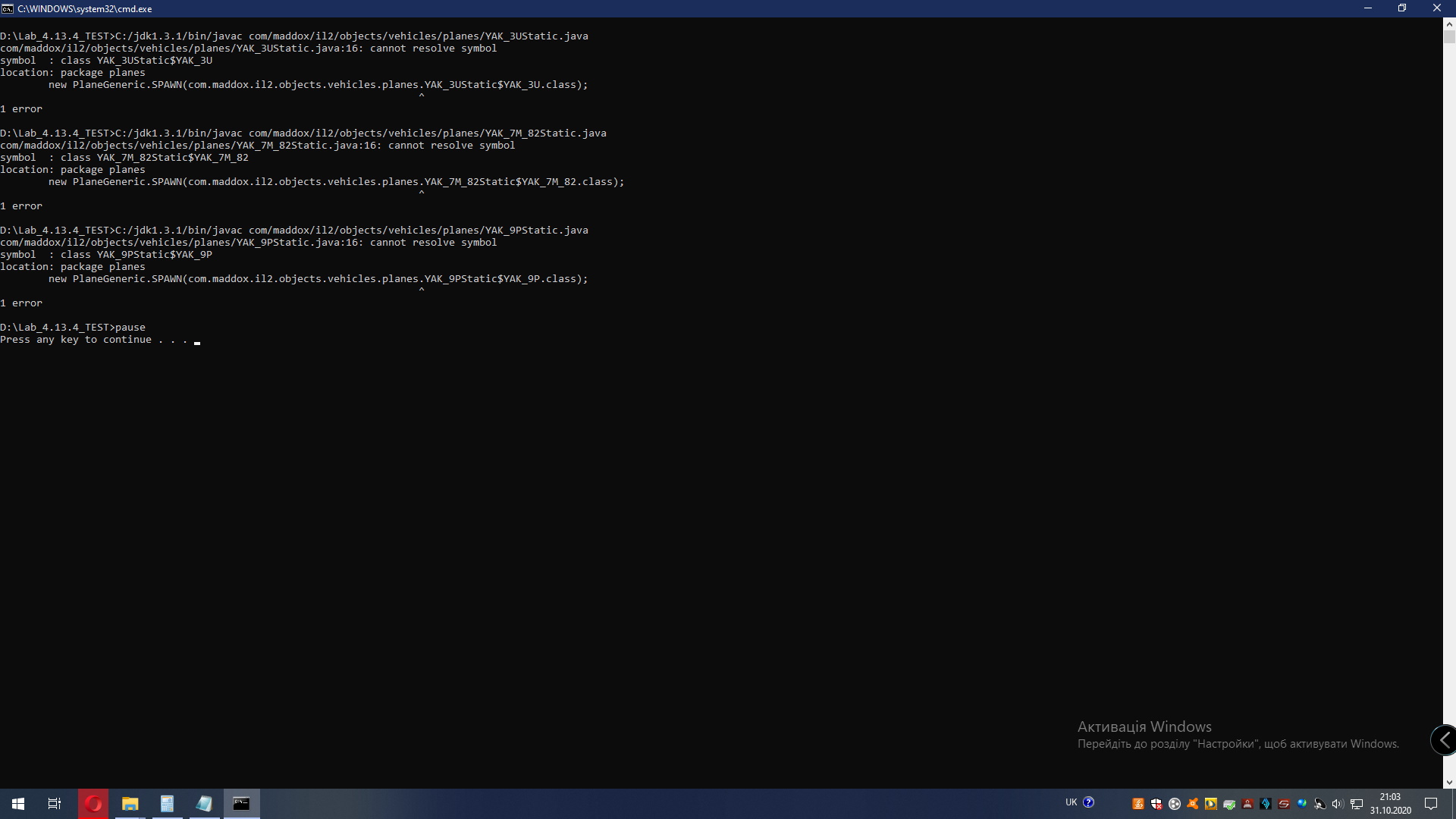The width and height of the screenshot is (1456, 819).
Task: Open the network connection tray icon
Action: coord(1357,804)
